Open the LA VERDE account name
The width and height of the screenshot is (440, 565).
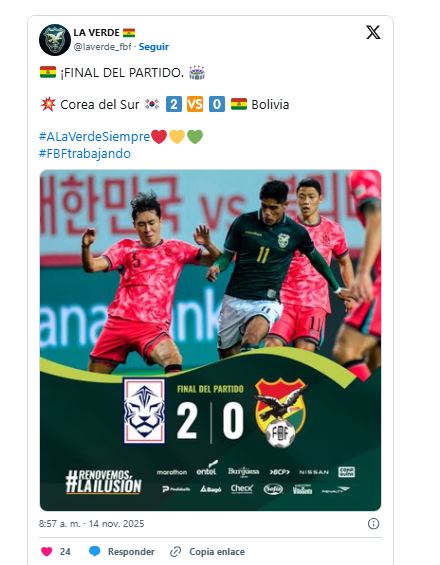click(x=97, y=32)
